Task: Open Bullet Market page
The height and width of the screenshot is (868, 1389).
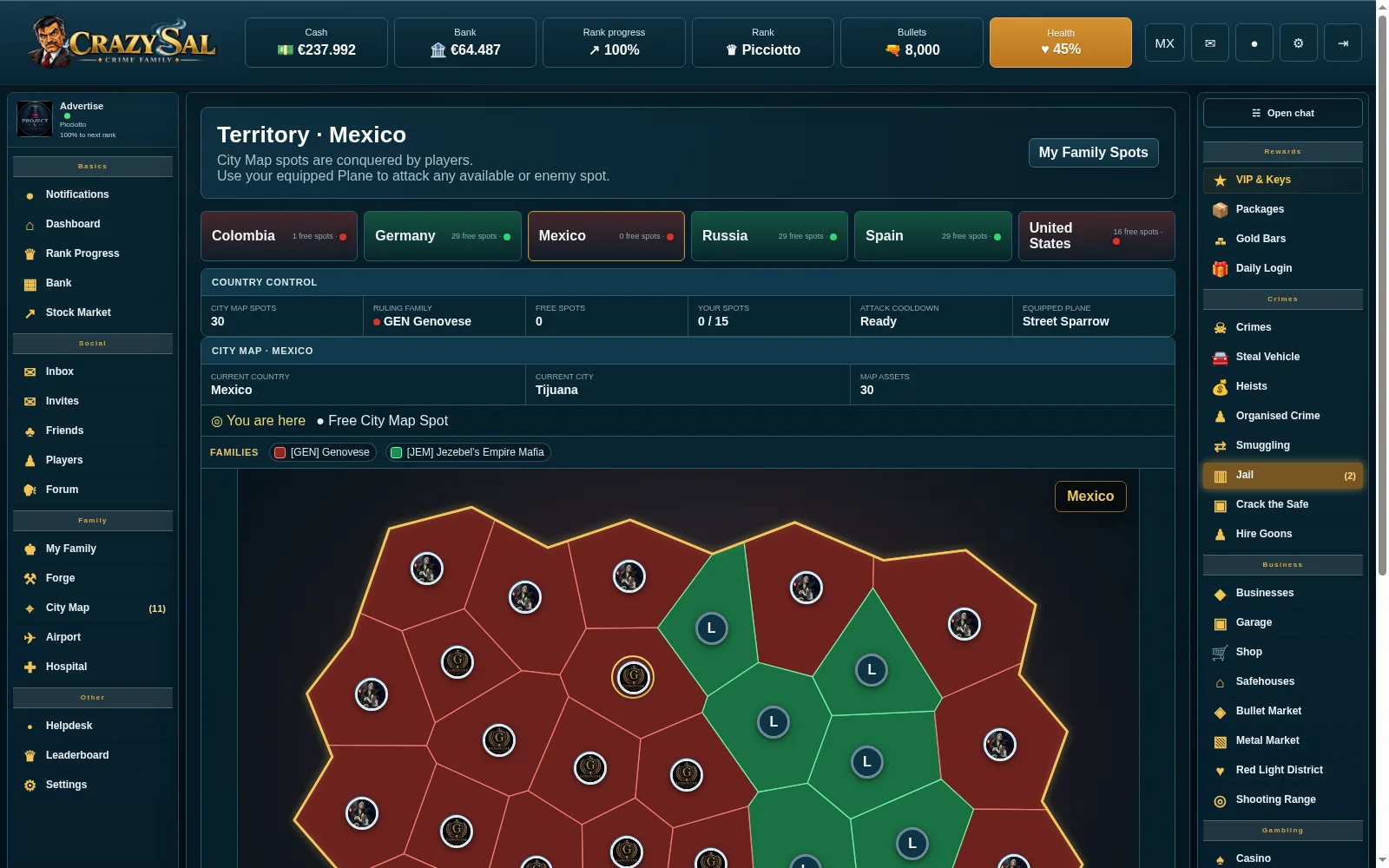Action: (1282, 711)
